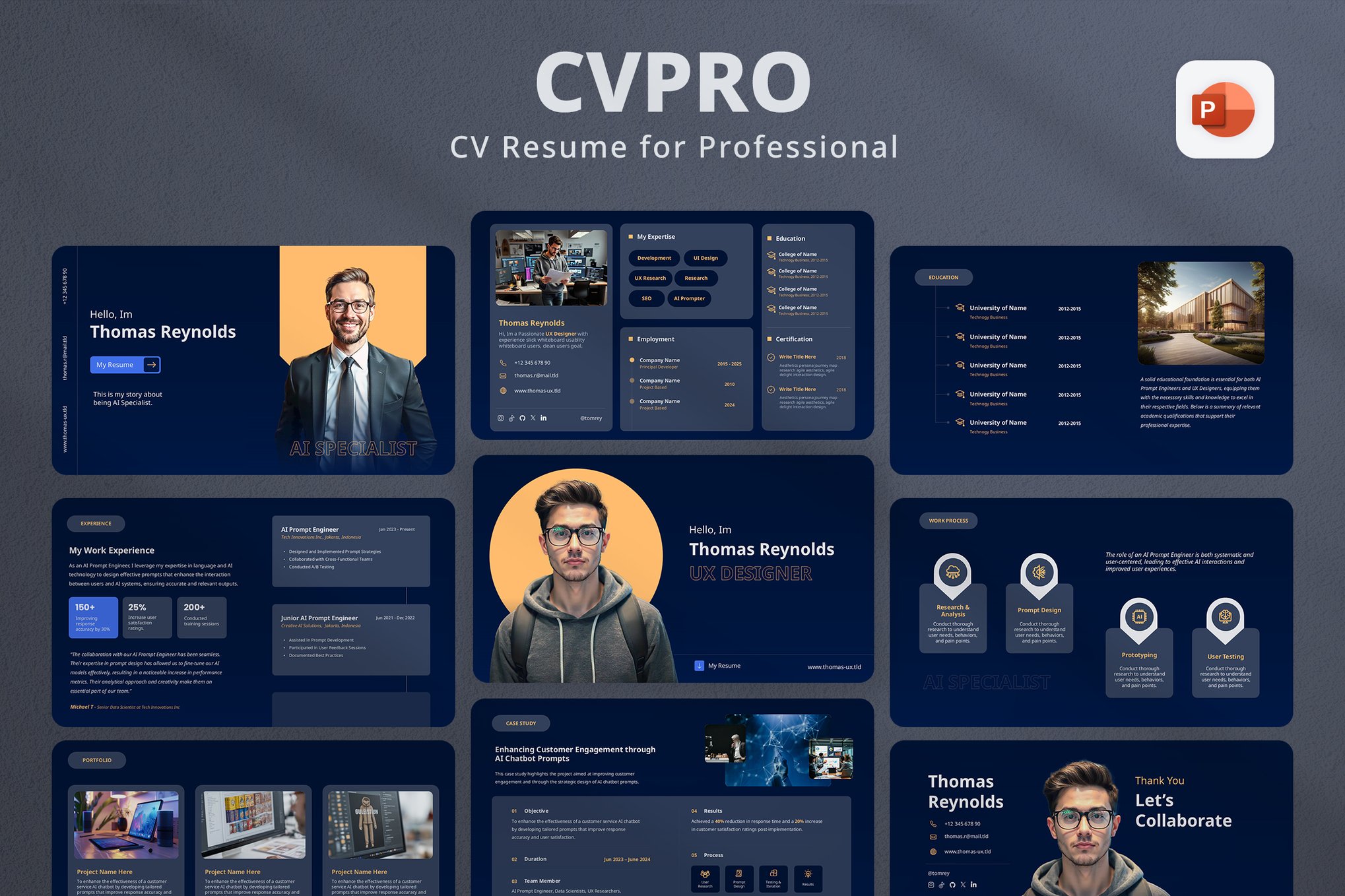This screenshot has height=896, width=1345.
Task: Click the Jun 2023 - June 2024 duration
Action: [x=627, y=860]
